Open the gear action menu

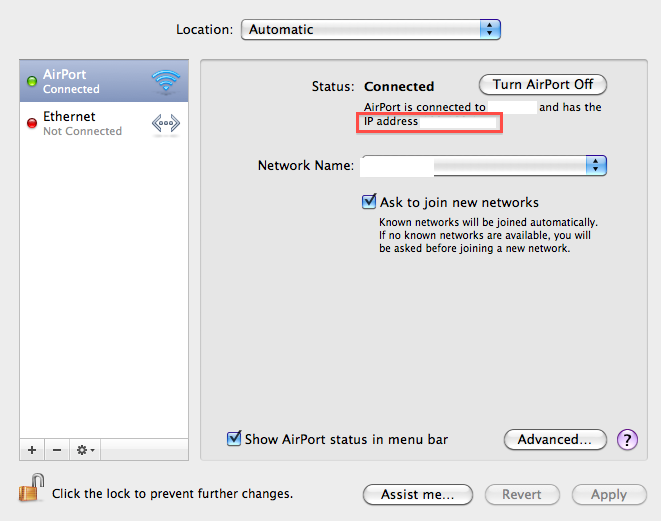(85, 450)
